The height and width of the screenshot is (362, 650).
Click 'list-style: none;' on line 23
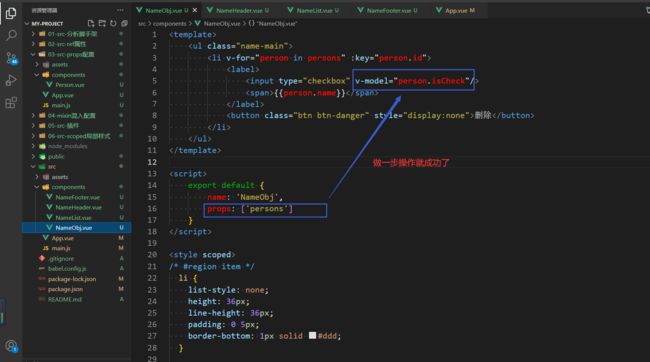pos(228,290)
